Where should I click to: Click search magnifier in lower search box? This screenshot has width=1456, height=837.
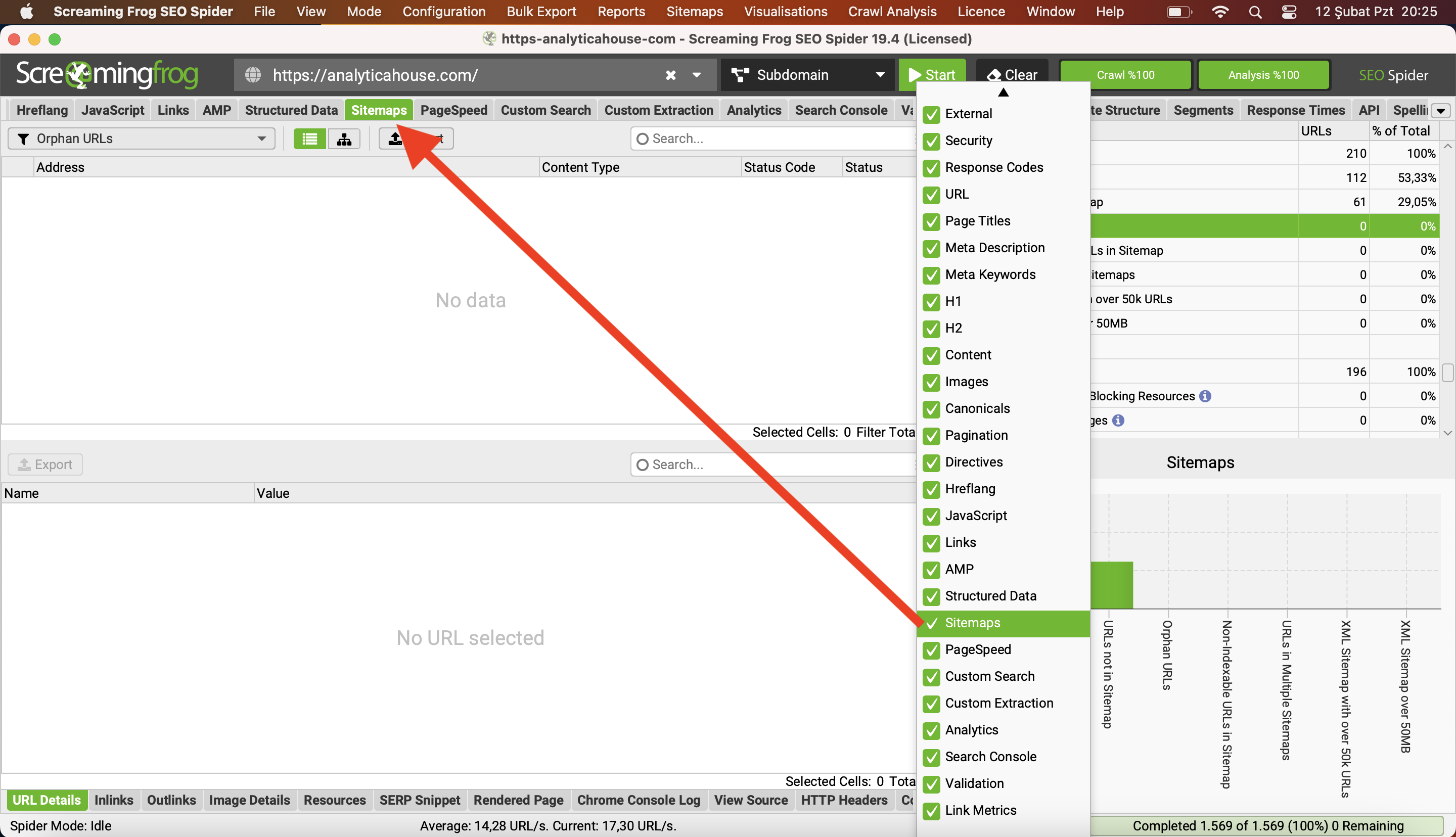click(643, 464)
